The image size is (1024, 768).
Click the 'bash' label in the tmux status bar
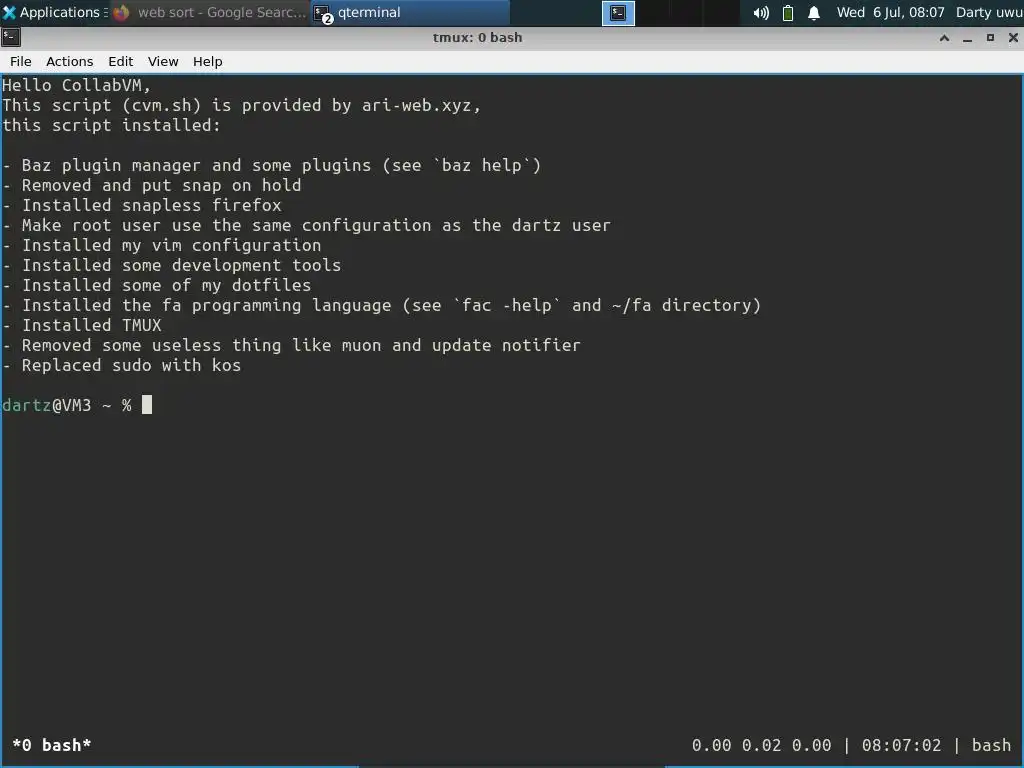[x=991, y=745]
